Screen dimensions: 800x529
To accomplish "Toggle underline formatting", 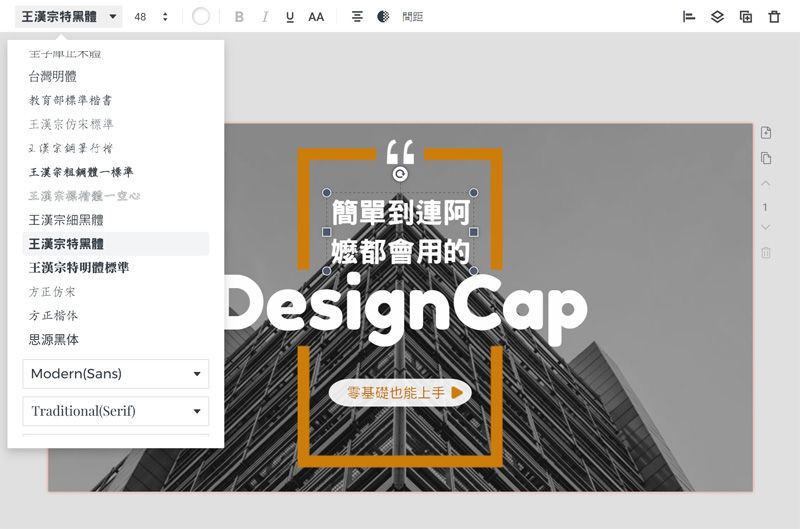I will click(290, 17).
